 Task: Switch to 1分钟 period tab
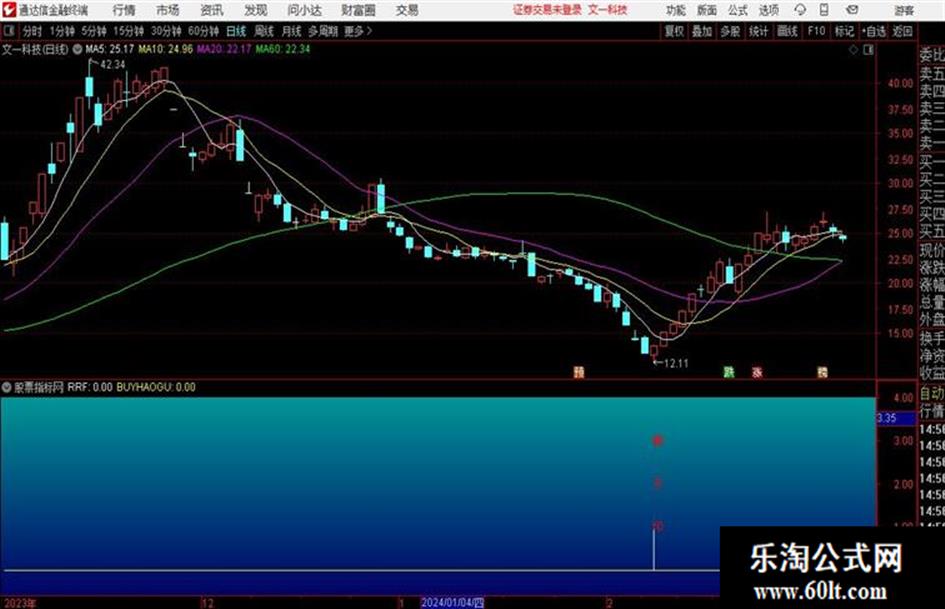62,31
